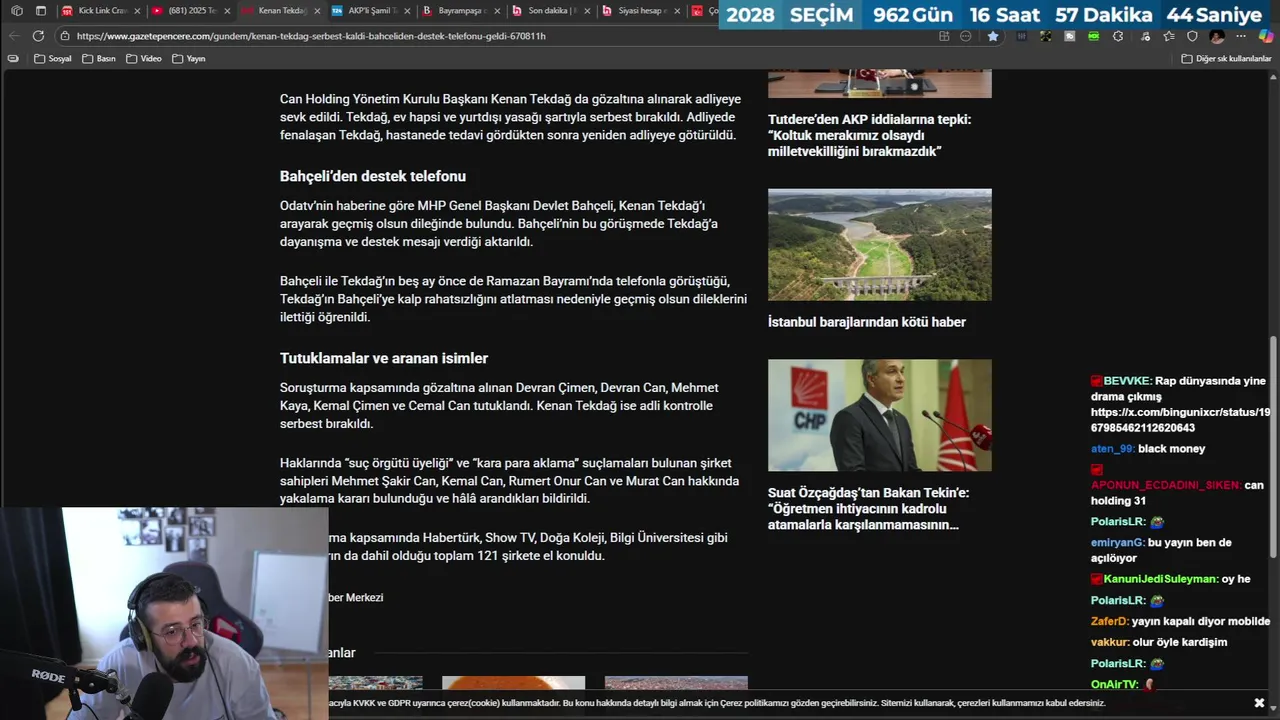The height and width of the screenshot is (720, 1280).
Task: Open the Yayın bookmarks folder
Action: coord(189,59)
